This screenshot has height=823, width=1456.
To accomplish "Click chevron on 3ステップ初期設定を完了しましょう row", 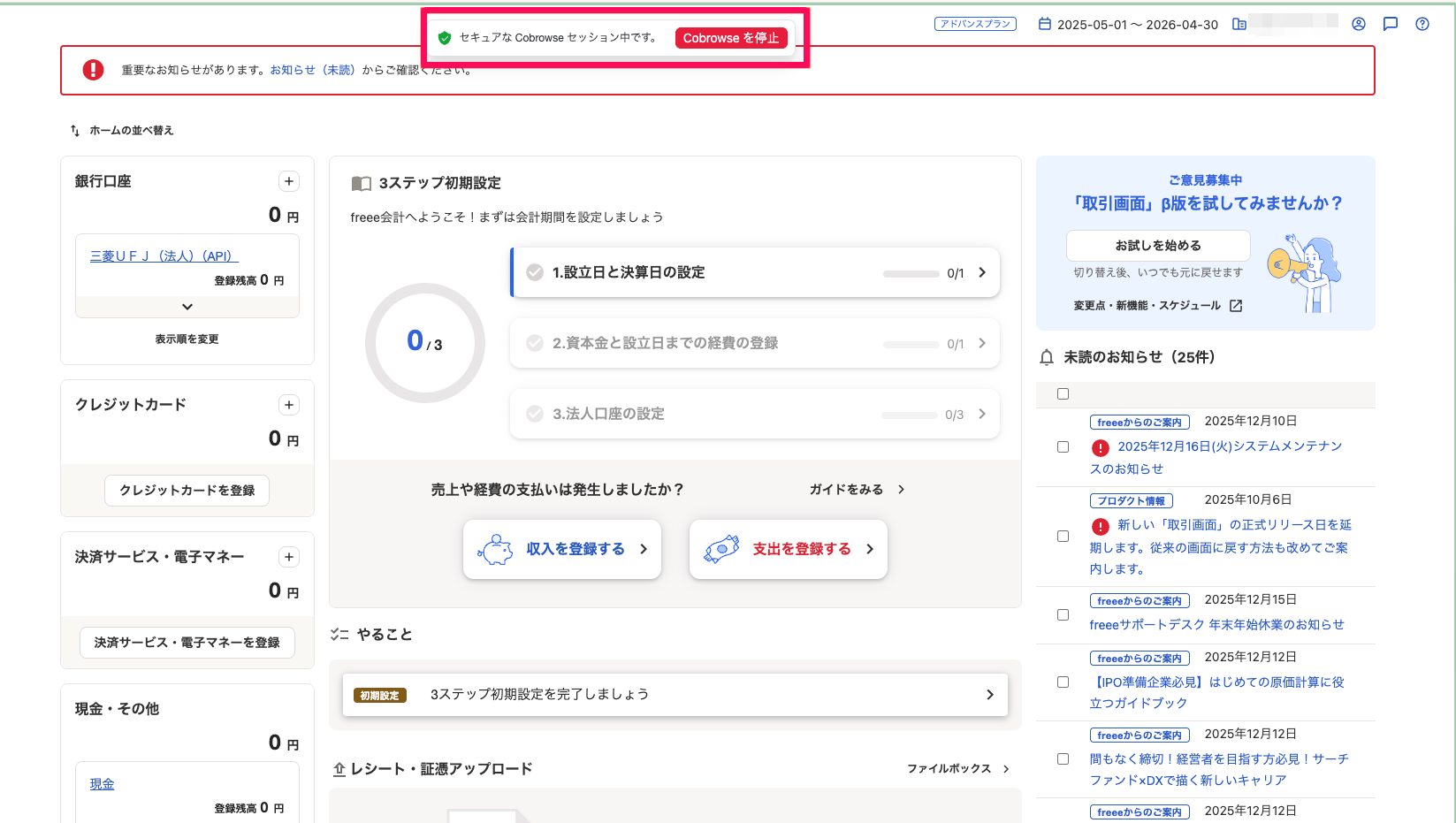I will click(990, 695).
